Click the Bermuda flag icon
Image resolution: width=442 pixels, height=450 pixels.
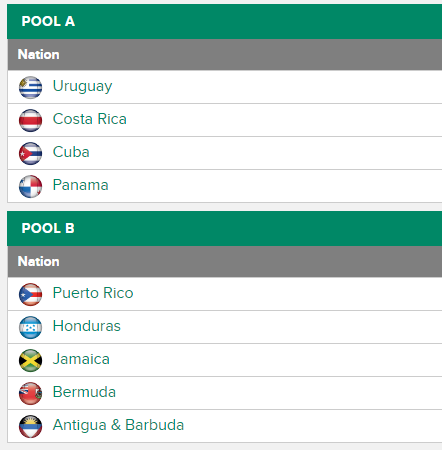tap(30, 393)
